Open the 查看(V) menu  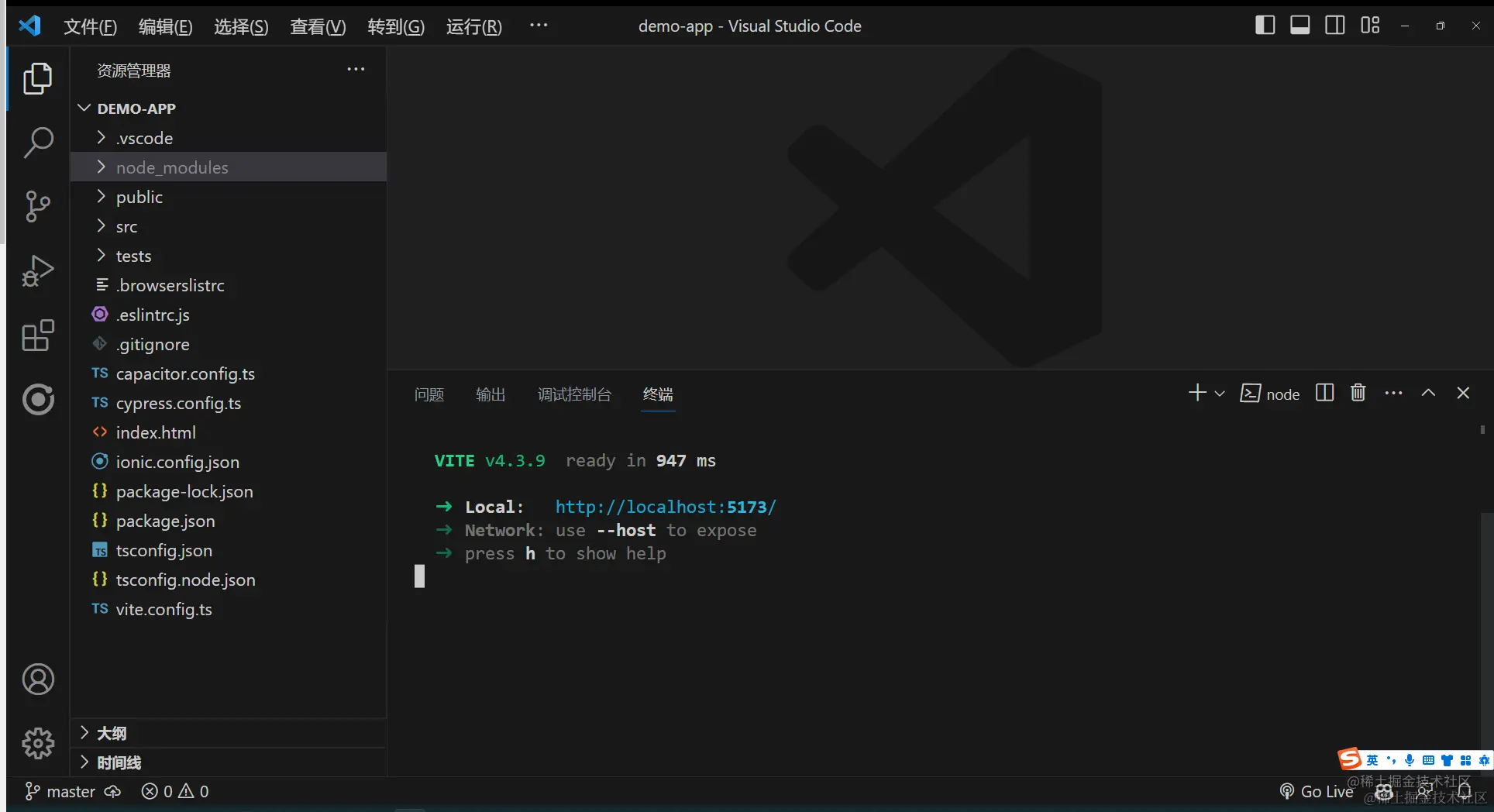[x=318, y=26]
